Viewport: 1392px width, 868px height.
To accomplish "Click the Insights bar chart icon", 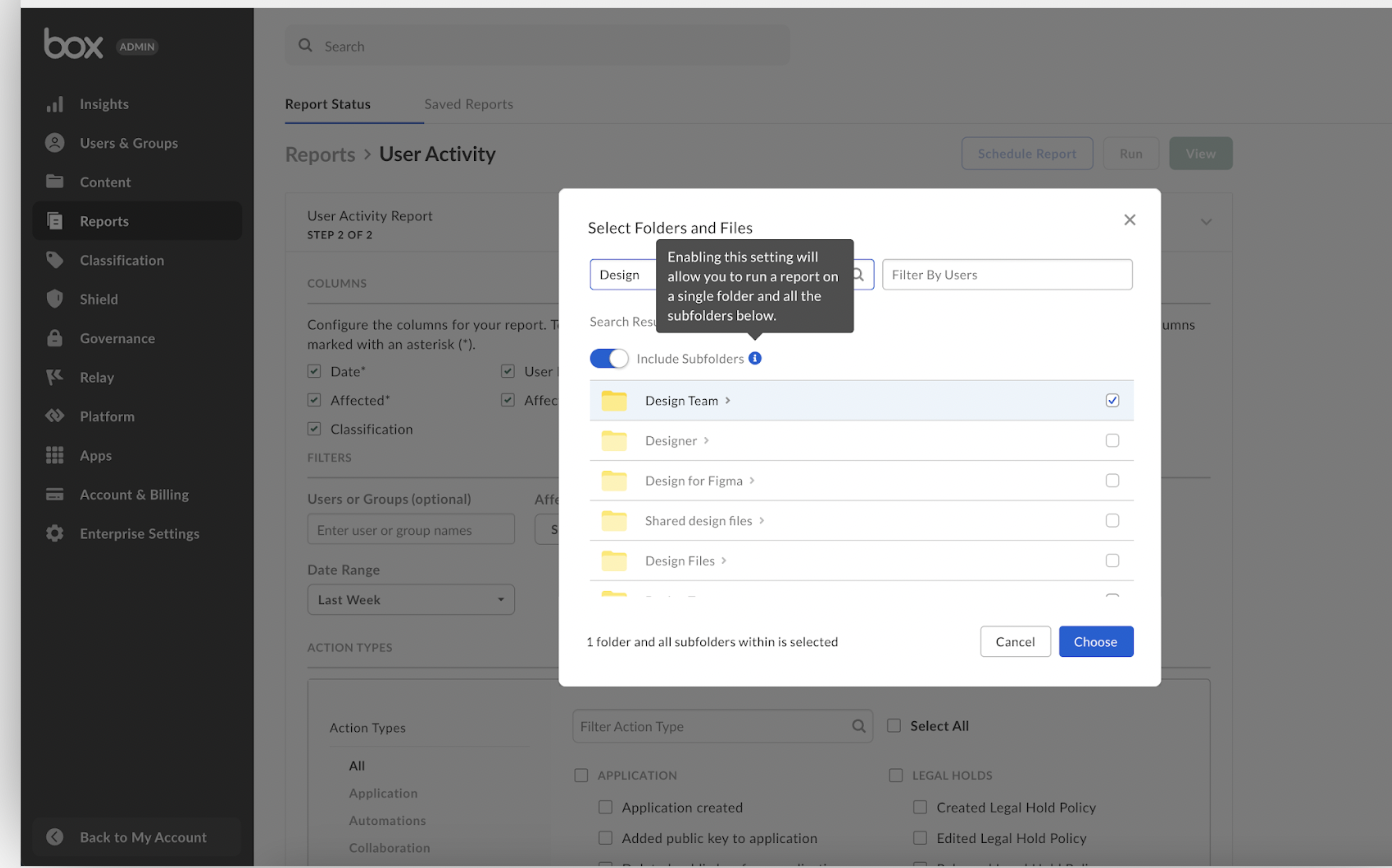I will [55, 104].
